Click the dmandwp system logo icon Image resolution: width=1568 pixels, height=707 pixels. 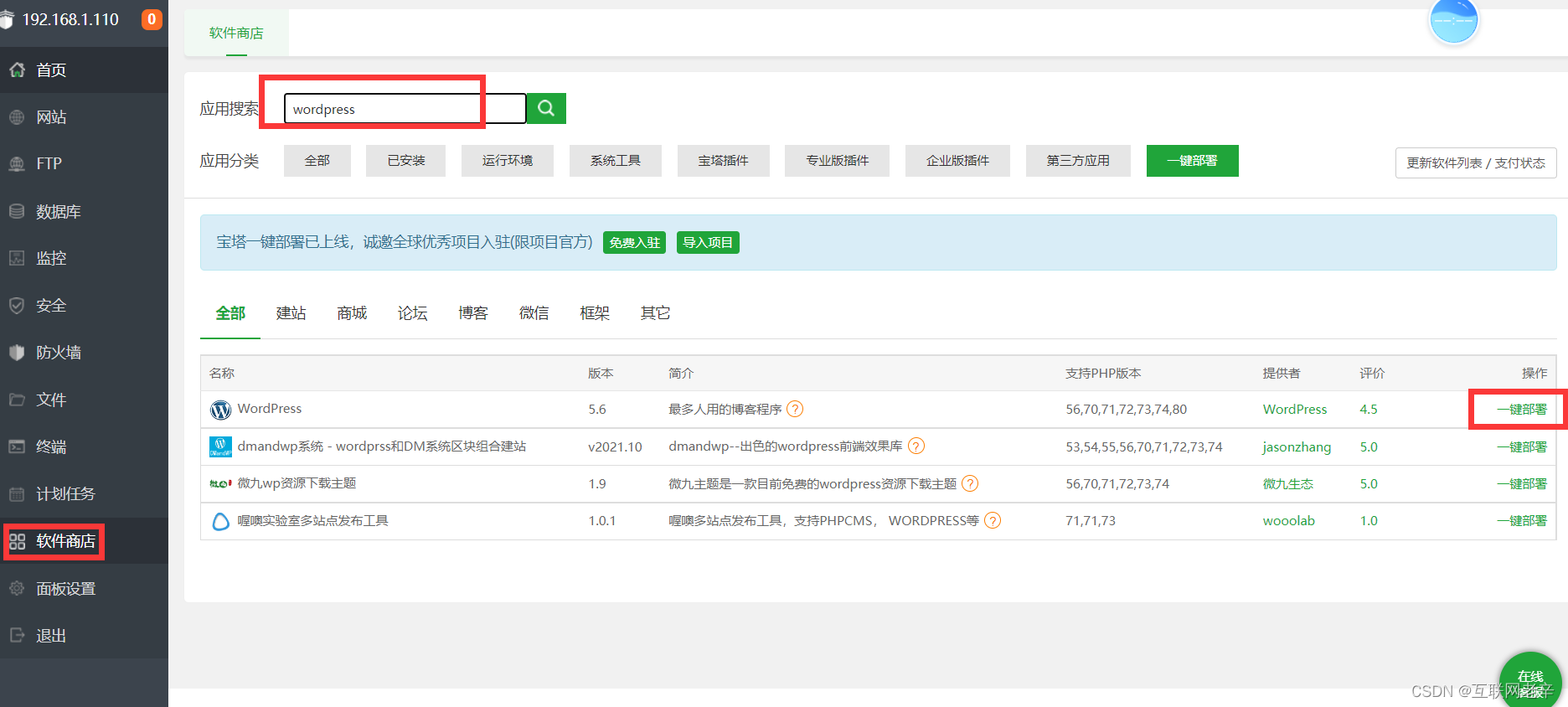click(220, 446)
